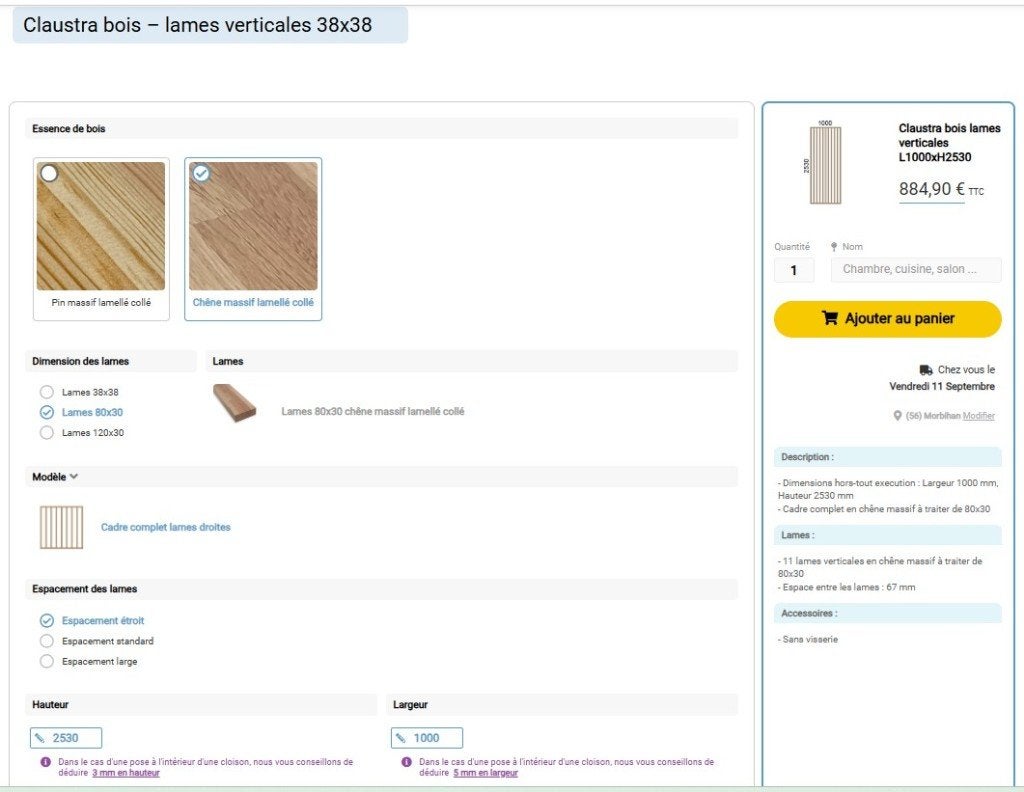Image resolution: width=1024 pixels, height=792 pixels.
Task: Select Espacement standard radio option
Action: [x=46, y=641]
